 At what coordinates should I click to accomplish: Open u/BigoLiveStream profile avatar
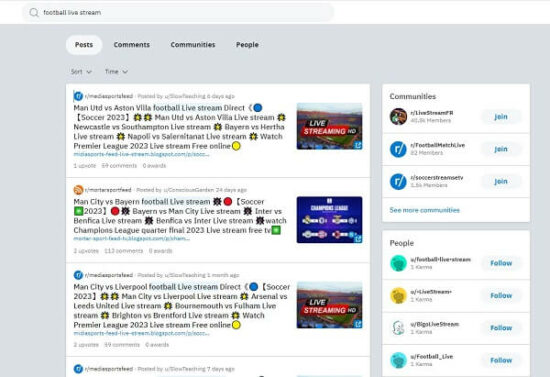pyautogui.click(x=398, y=328)
